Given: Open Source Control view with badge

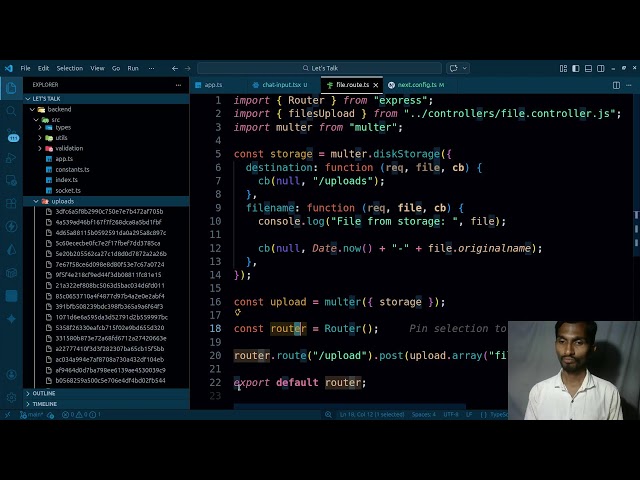Looking at the screenshot, I should [12, 135].
